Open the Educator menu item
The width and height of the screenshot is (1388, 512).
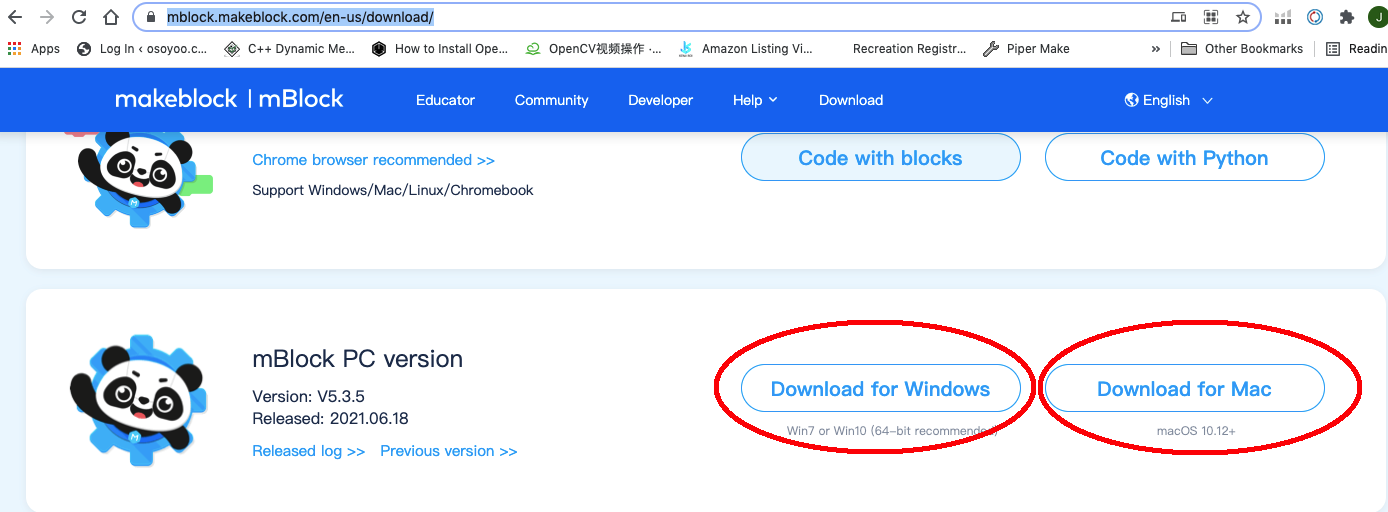coord(445,100)
